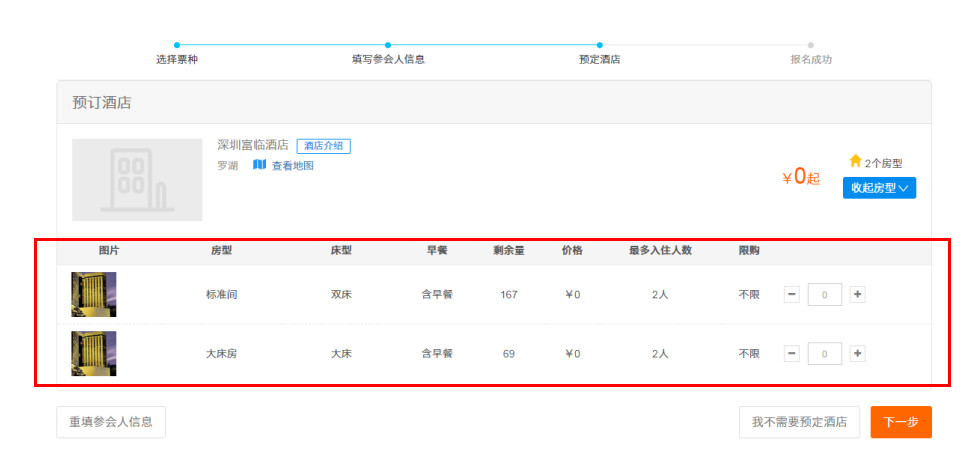Click the 图片 column header

(109, 251)
